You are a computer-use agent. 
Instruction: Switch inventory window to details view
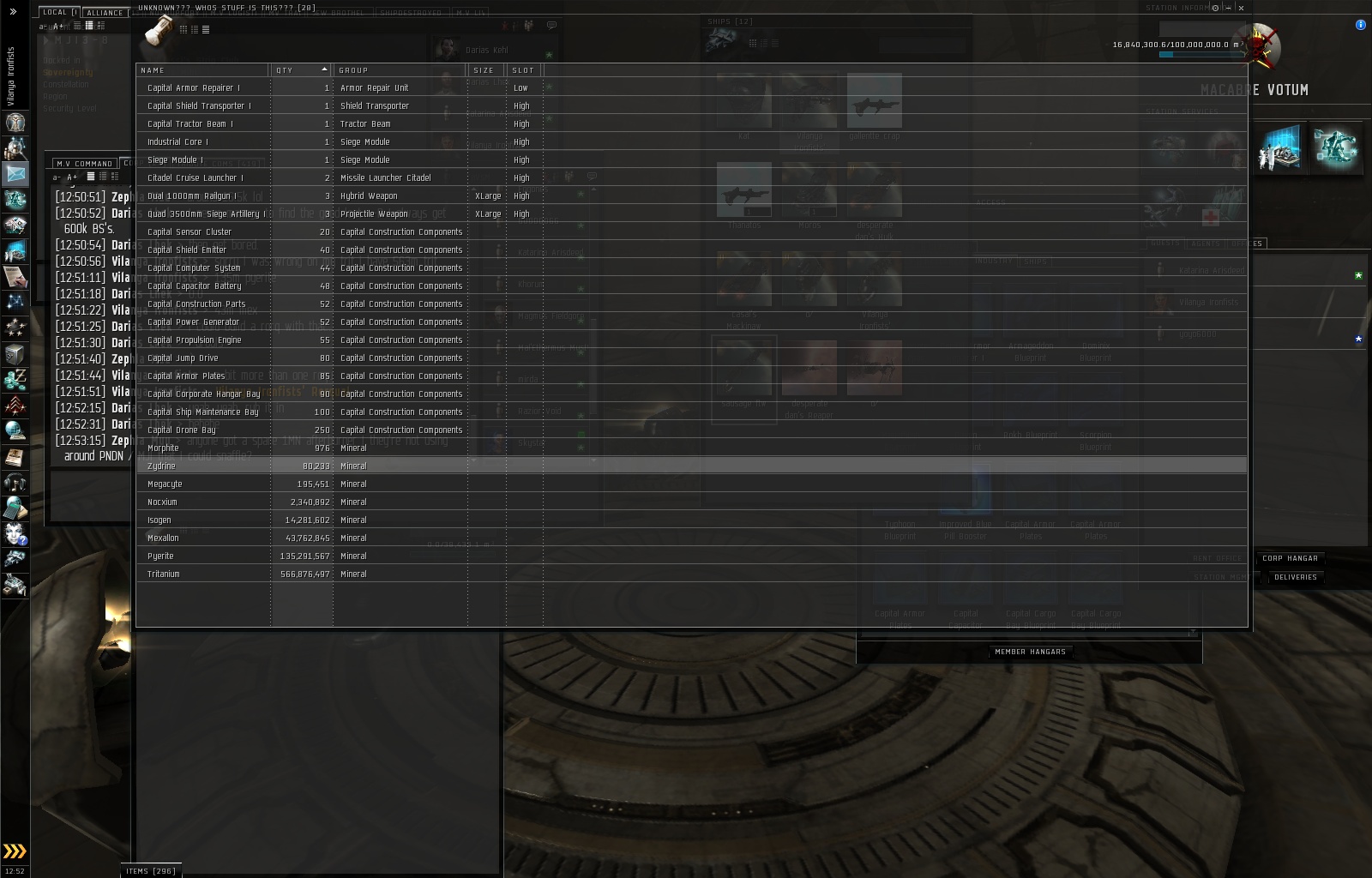(x=195, y=29)
